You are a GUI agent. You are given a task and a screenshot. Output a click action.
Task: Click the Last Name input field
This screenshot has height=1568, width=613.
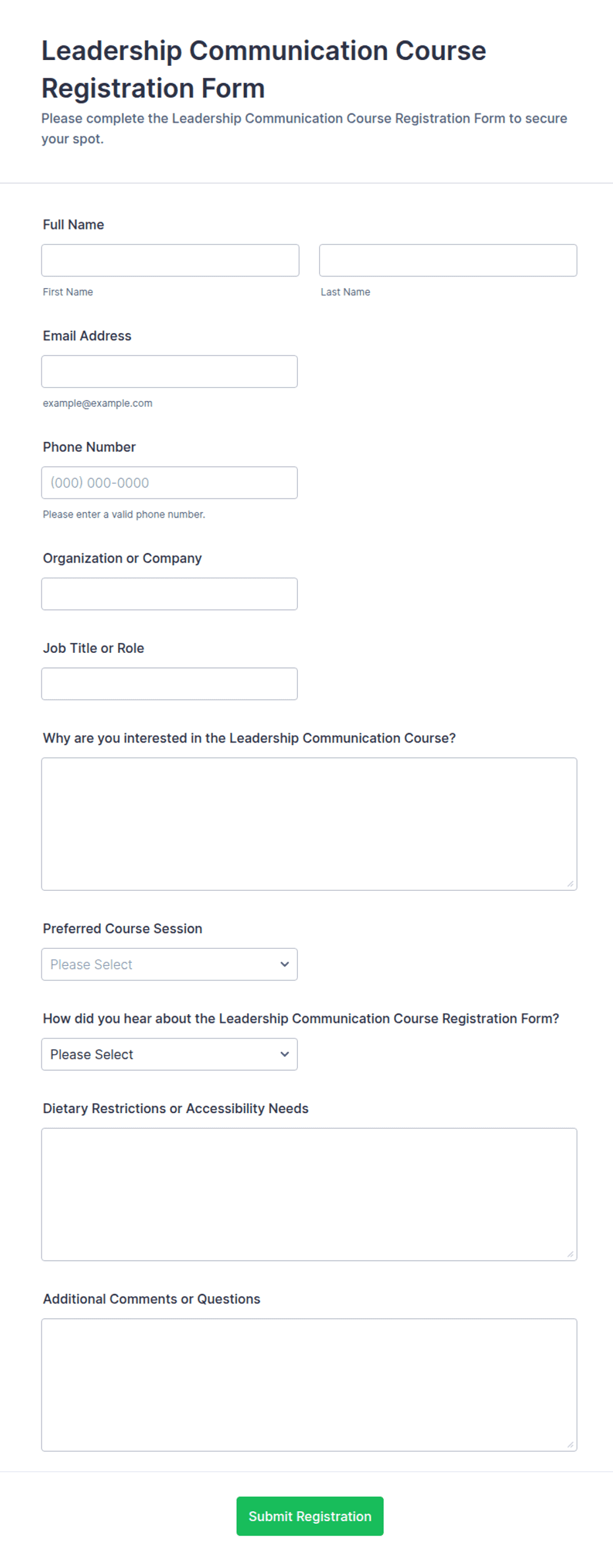pyautogui.click(x=448, y=260)
